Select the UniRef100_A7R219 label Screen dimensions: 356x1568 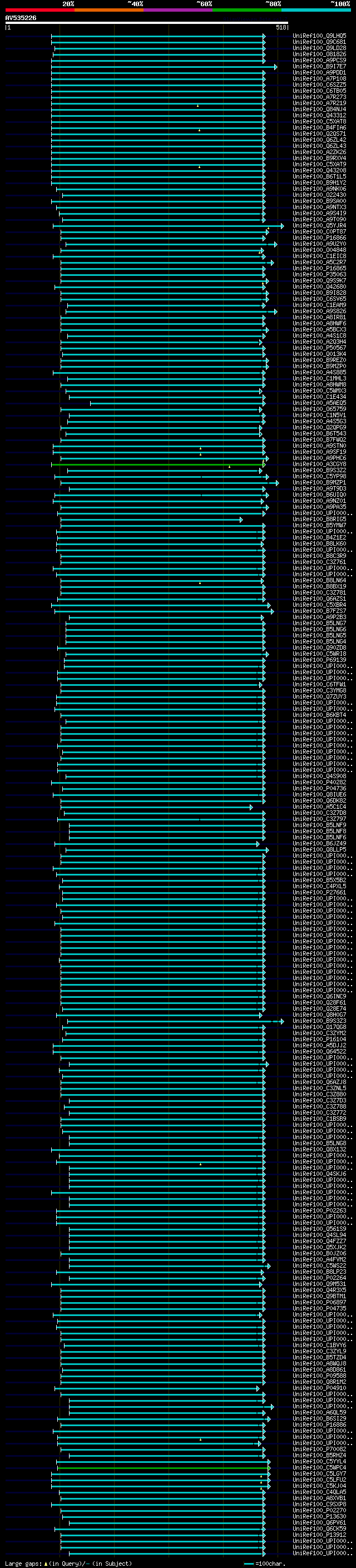point(319,103)
